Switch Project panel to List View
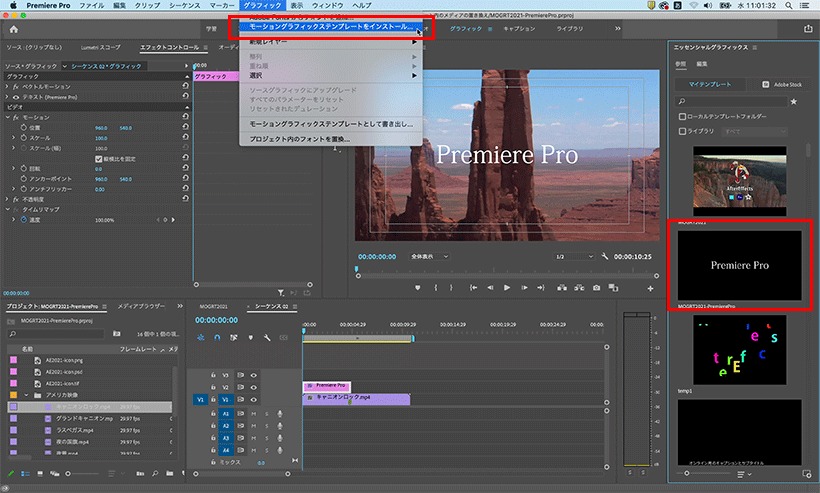This screenshot has width=820, height=493. pos(25,474)
